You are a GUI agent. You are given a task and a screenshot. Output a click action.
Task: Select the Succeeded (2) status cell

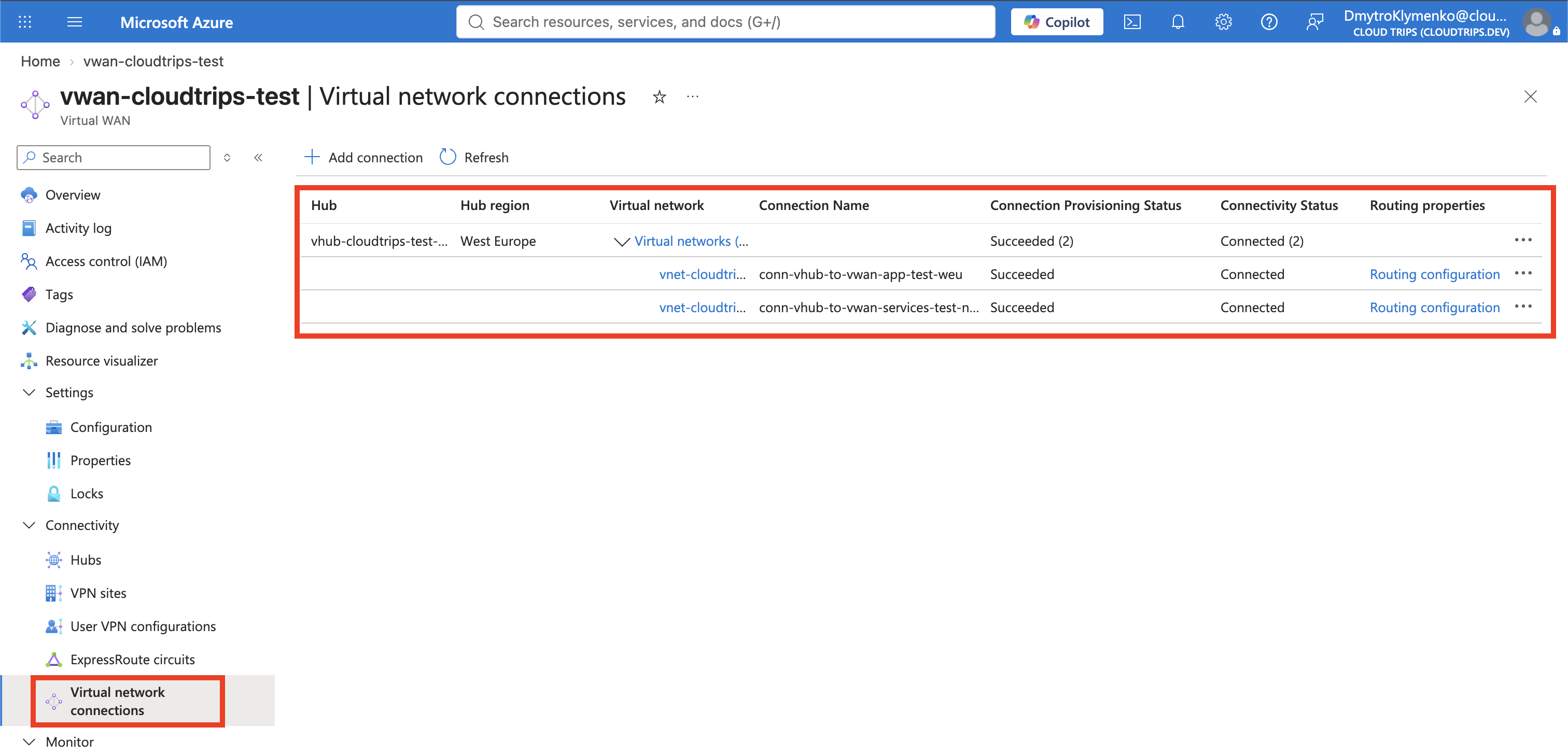pos(1032,242)
